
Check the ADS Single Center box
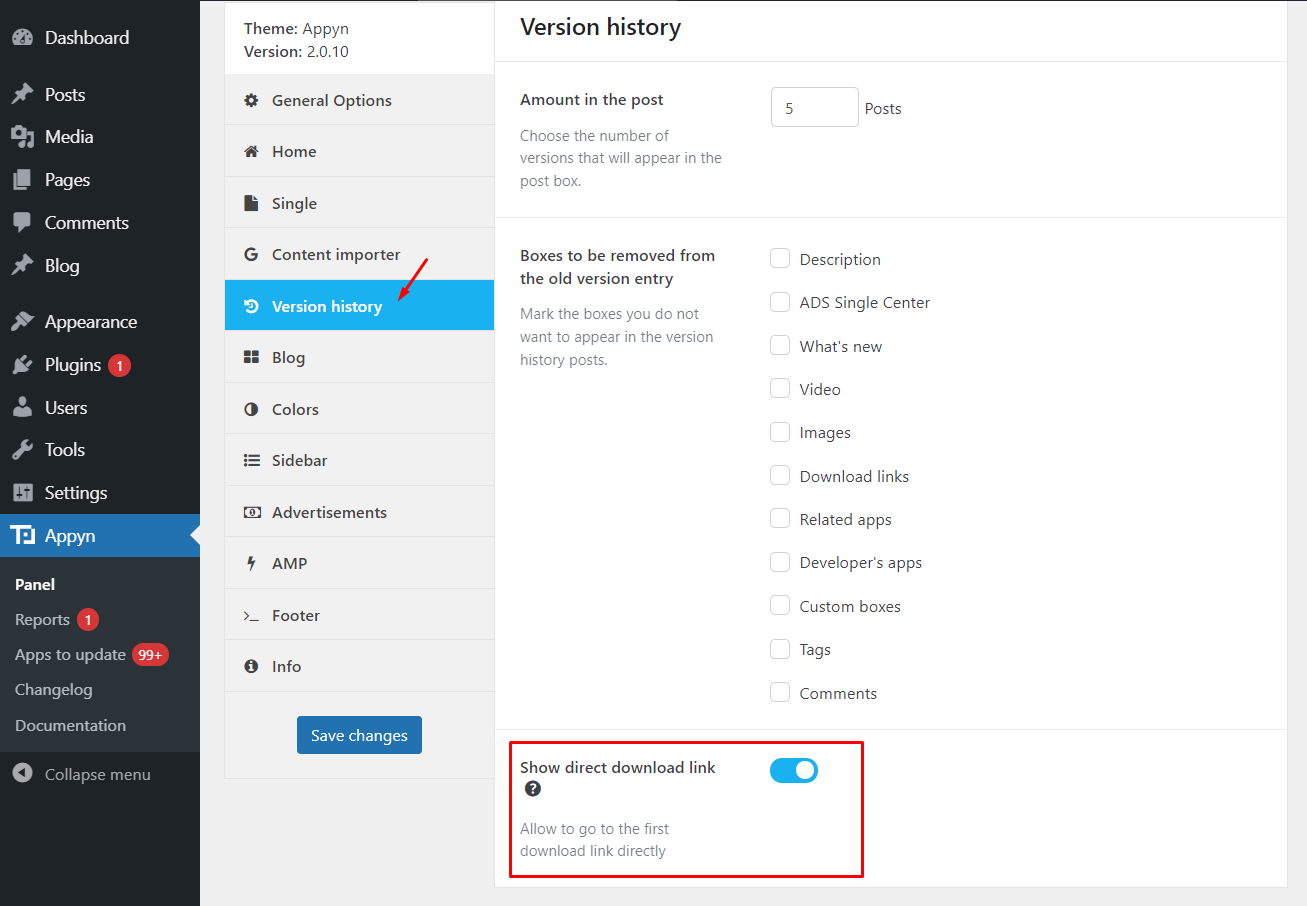[x=780, y=302]
